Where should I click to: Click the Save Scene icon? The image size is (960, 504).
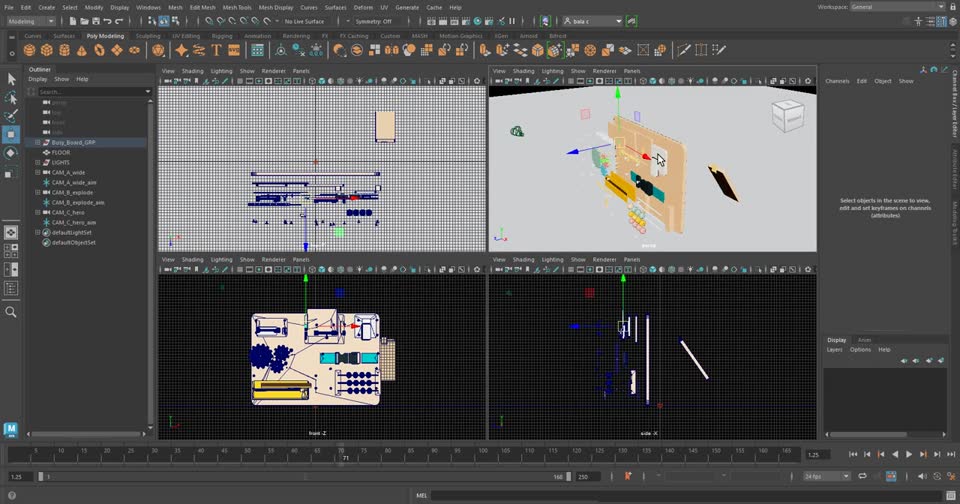[96, 21]
